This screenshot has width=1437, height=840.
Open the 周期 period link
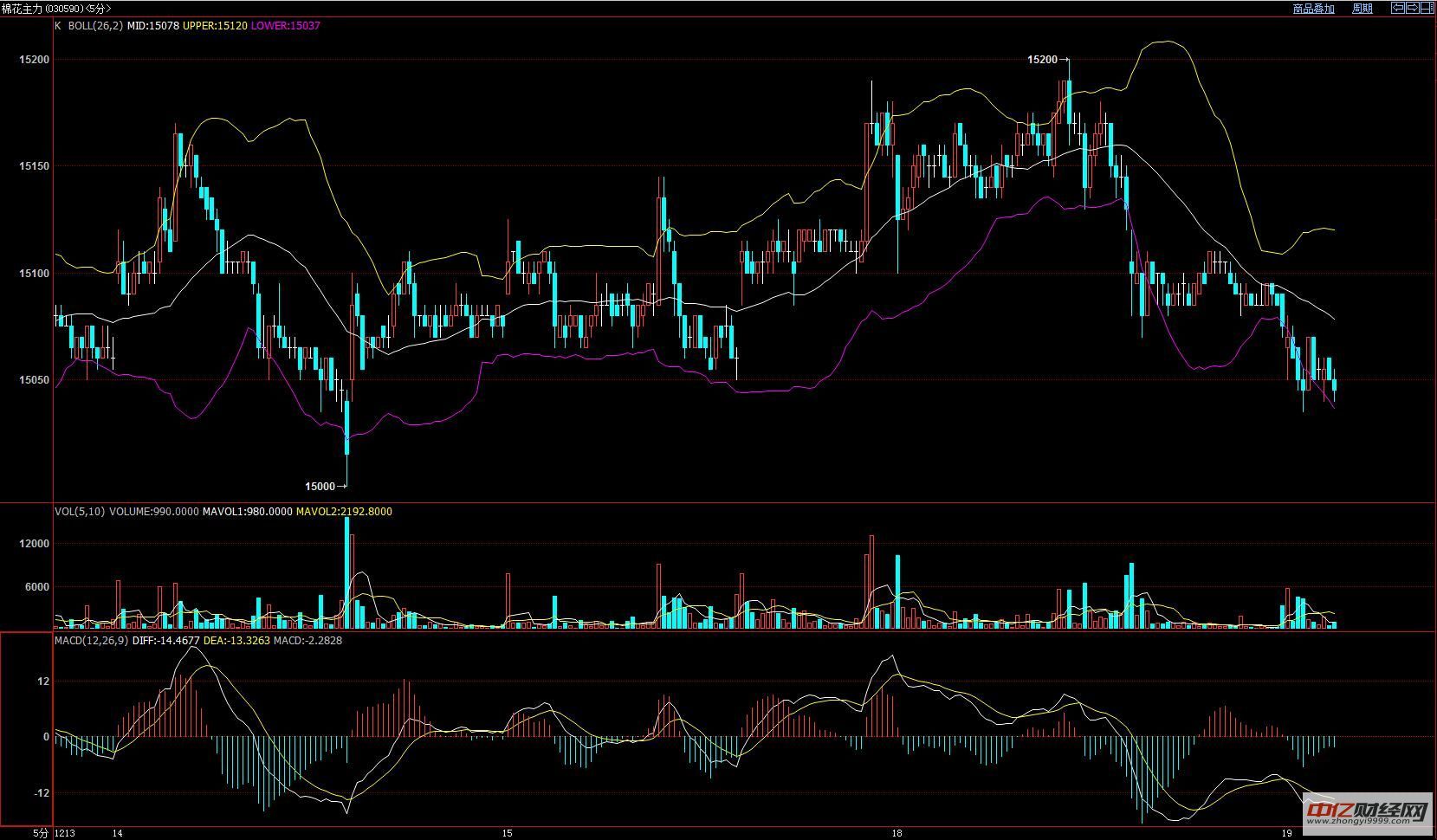[1363, 9]
